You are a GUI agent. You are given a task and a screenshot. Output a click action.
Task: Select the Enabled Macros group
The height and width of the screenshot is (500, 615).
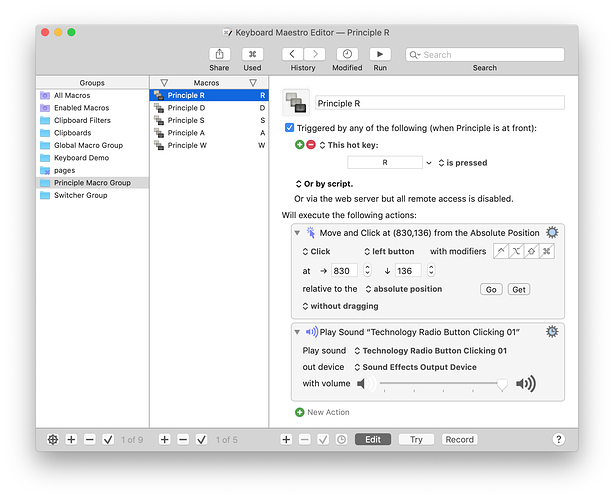click(x=92, y=108)
